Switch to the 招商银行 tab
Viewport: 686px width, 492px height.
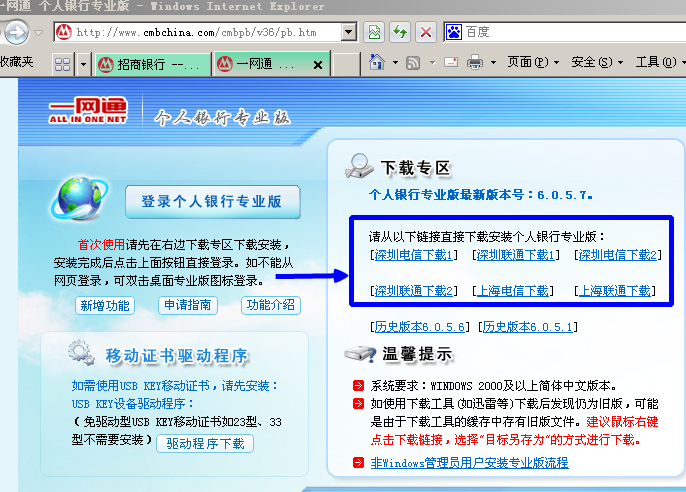click(x=152, y=65)
